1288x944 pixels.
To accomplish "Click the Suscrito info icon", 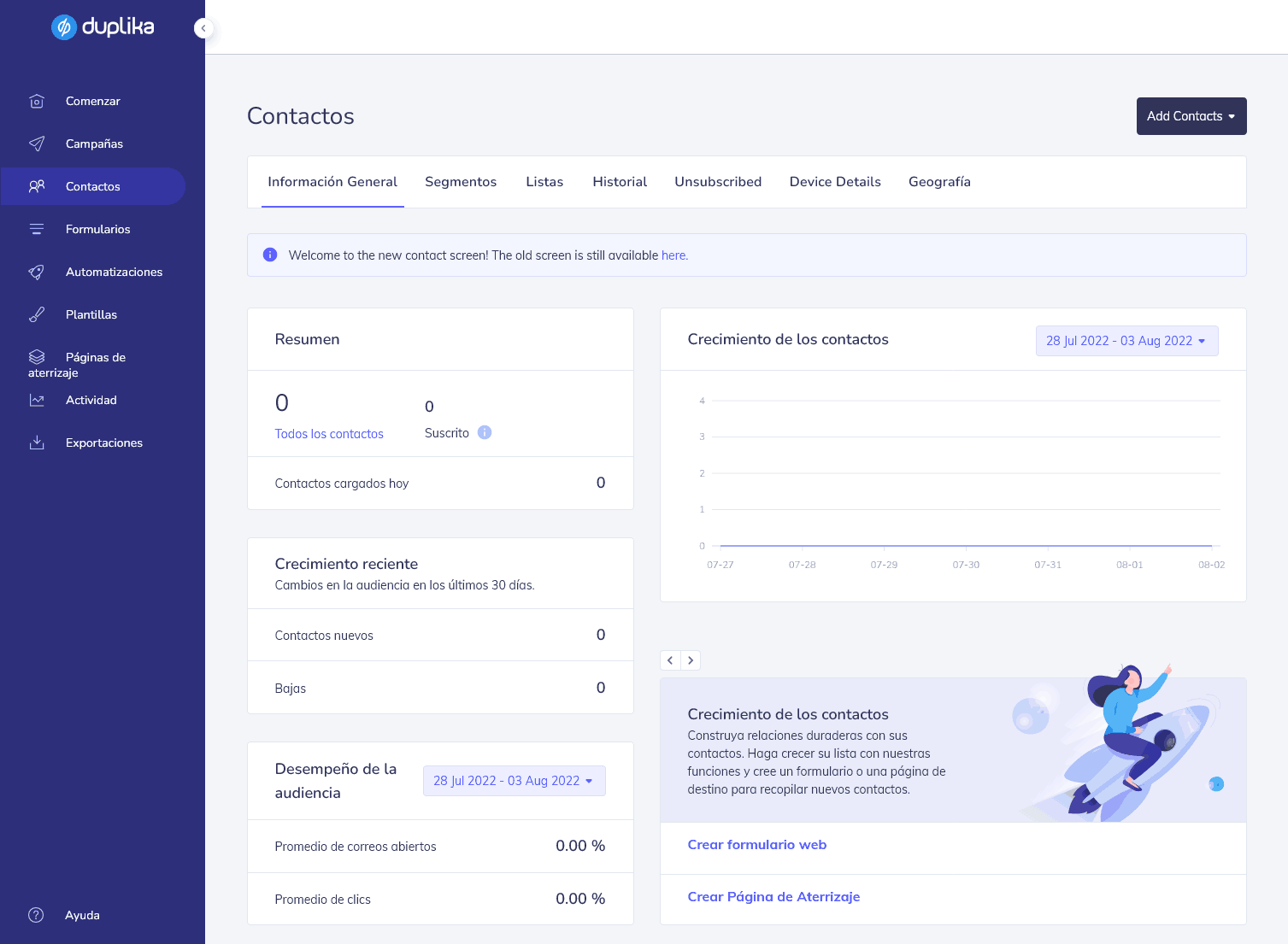I will coord(485,432).
